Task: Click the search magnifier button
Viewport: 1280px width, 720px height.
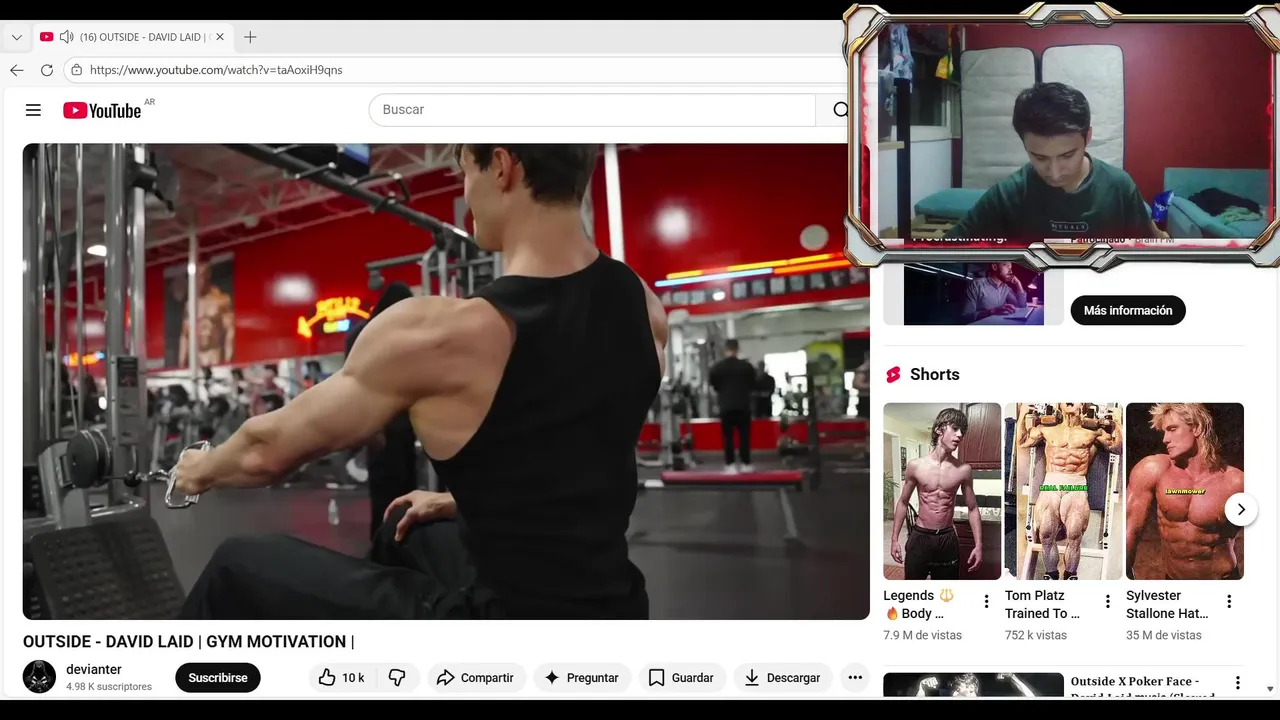Action: tap(840, 110)
